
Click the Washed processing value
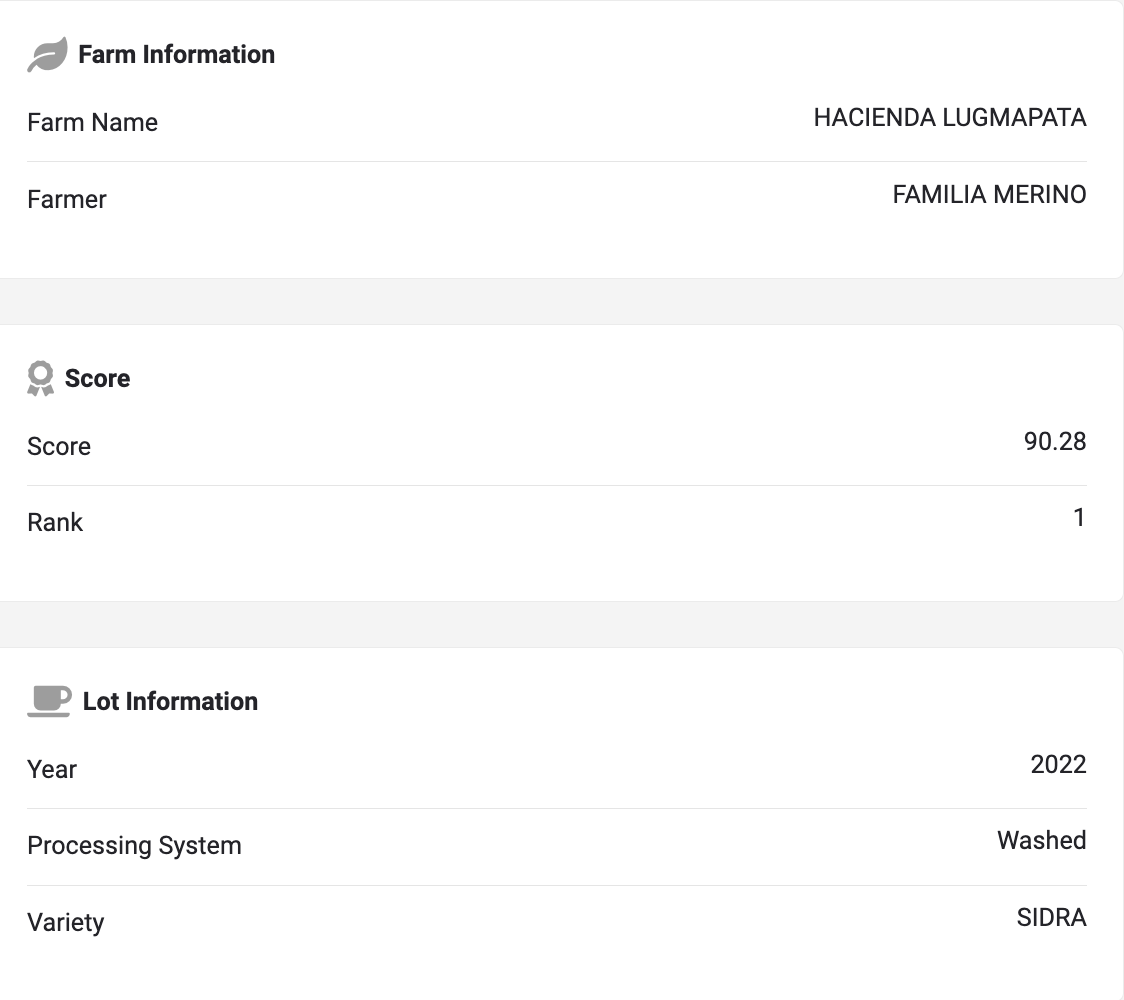coord(1041,840)
